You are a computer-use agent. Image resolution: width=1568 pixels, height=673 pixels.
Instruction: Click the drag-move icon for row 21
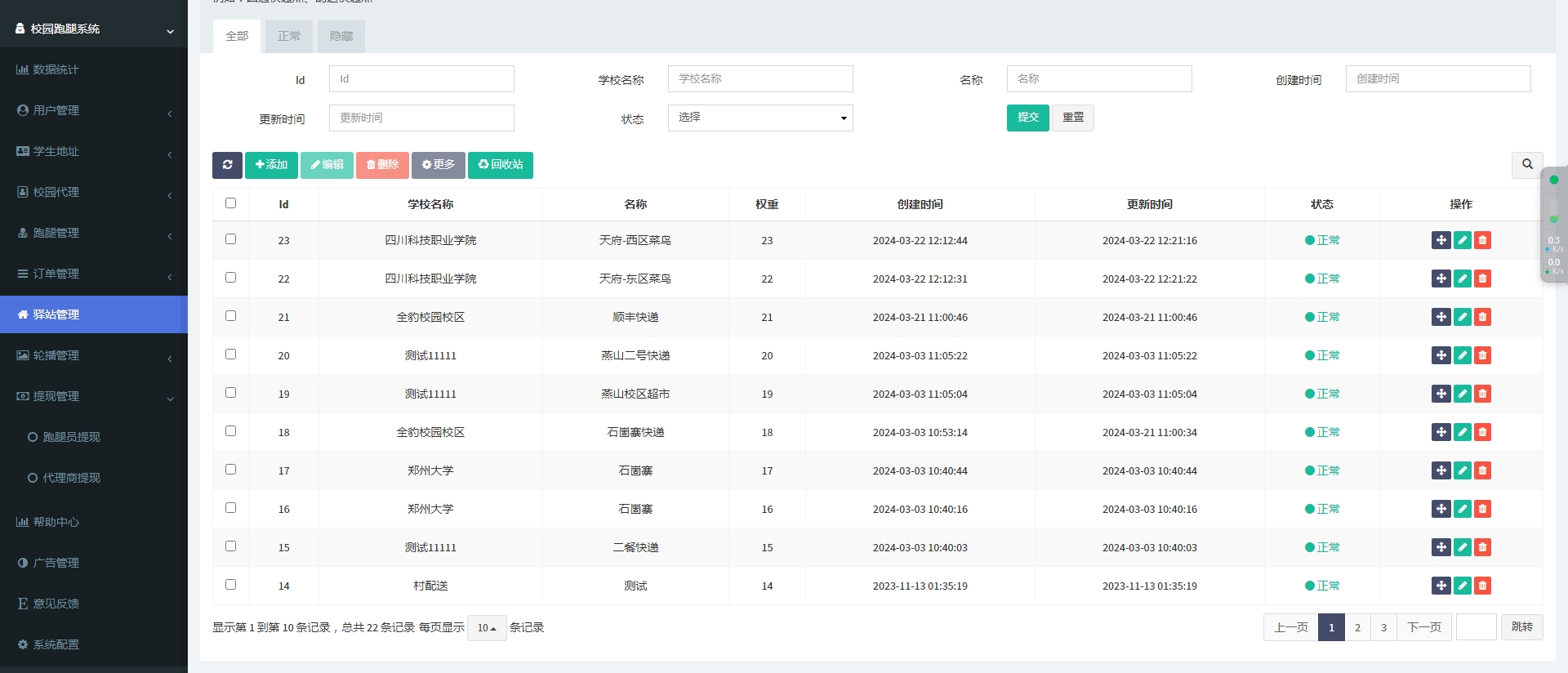[1441, 317]
